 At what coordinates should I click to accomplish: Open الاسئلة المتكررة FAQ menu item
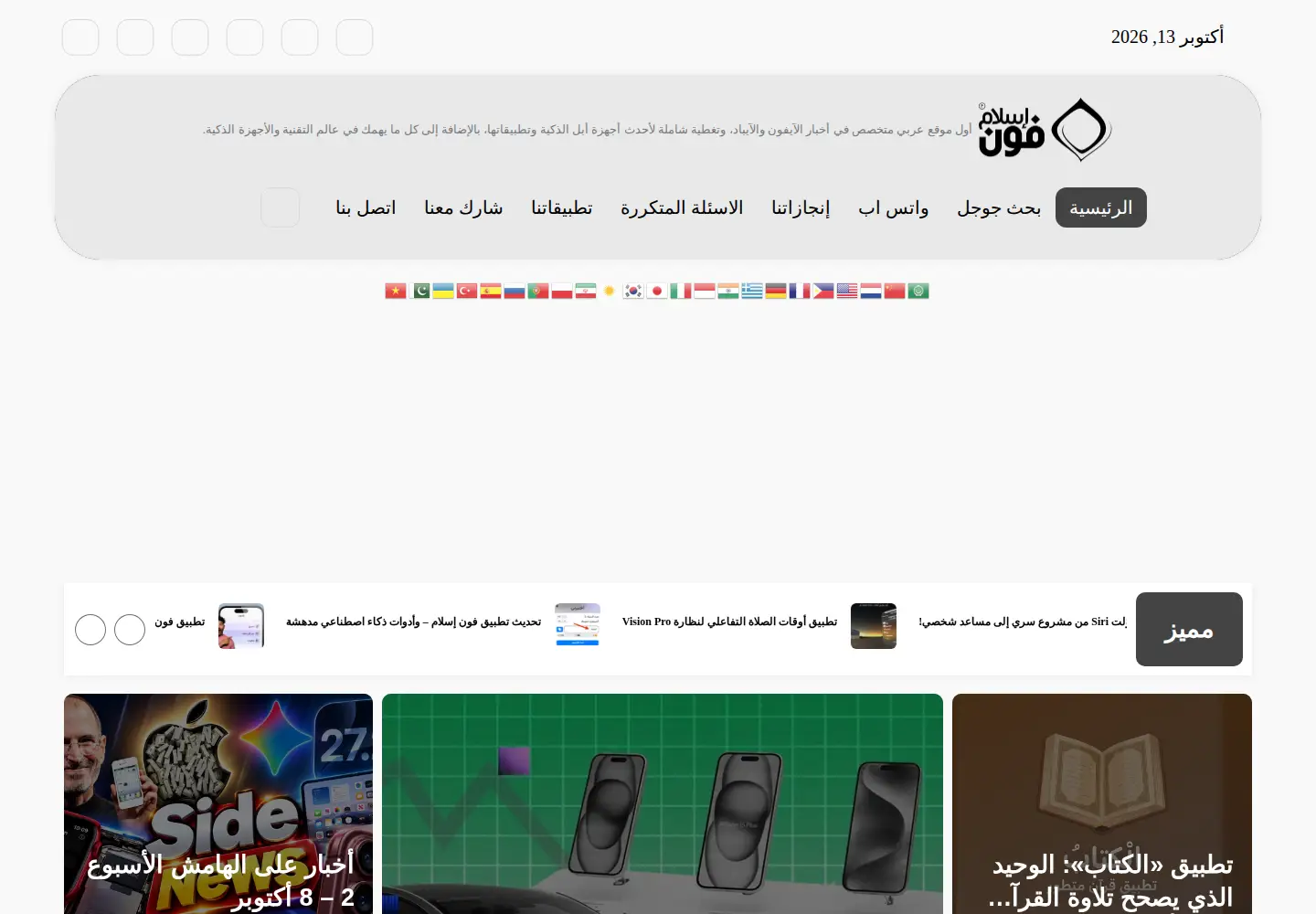coord(682,207)
